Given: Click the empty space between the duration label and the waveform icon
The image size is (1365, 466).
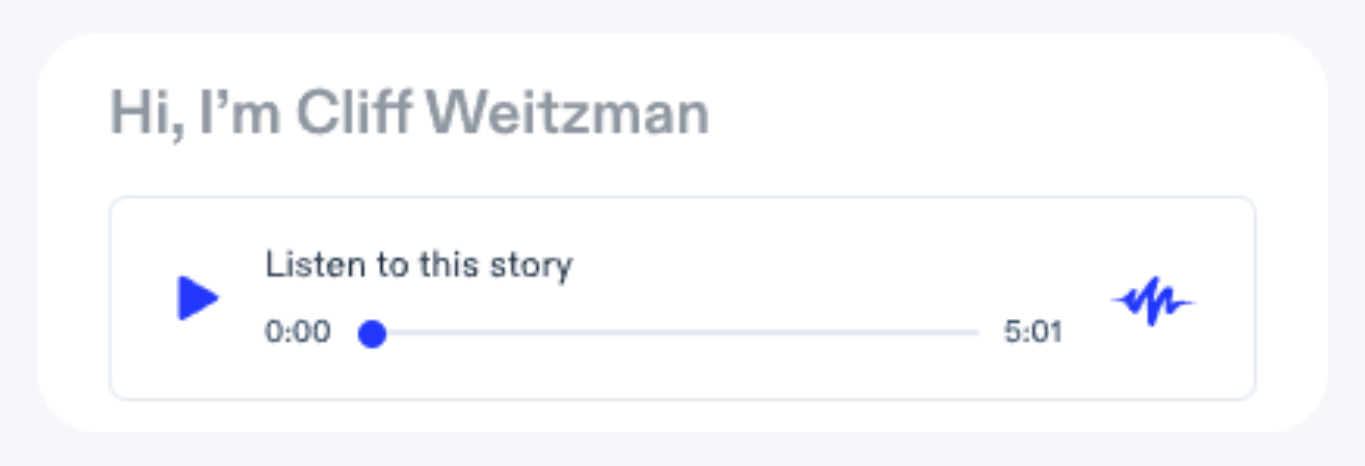Looking at the screenshot, I should coord(1087,332).
